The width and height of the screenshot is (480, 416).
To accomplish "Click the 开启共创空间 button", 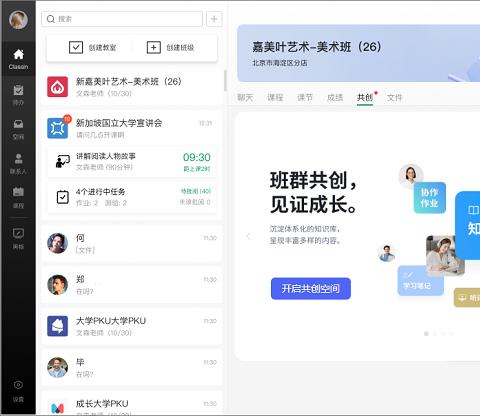I will (x=311, y=288).
